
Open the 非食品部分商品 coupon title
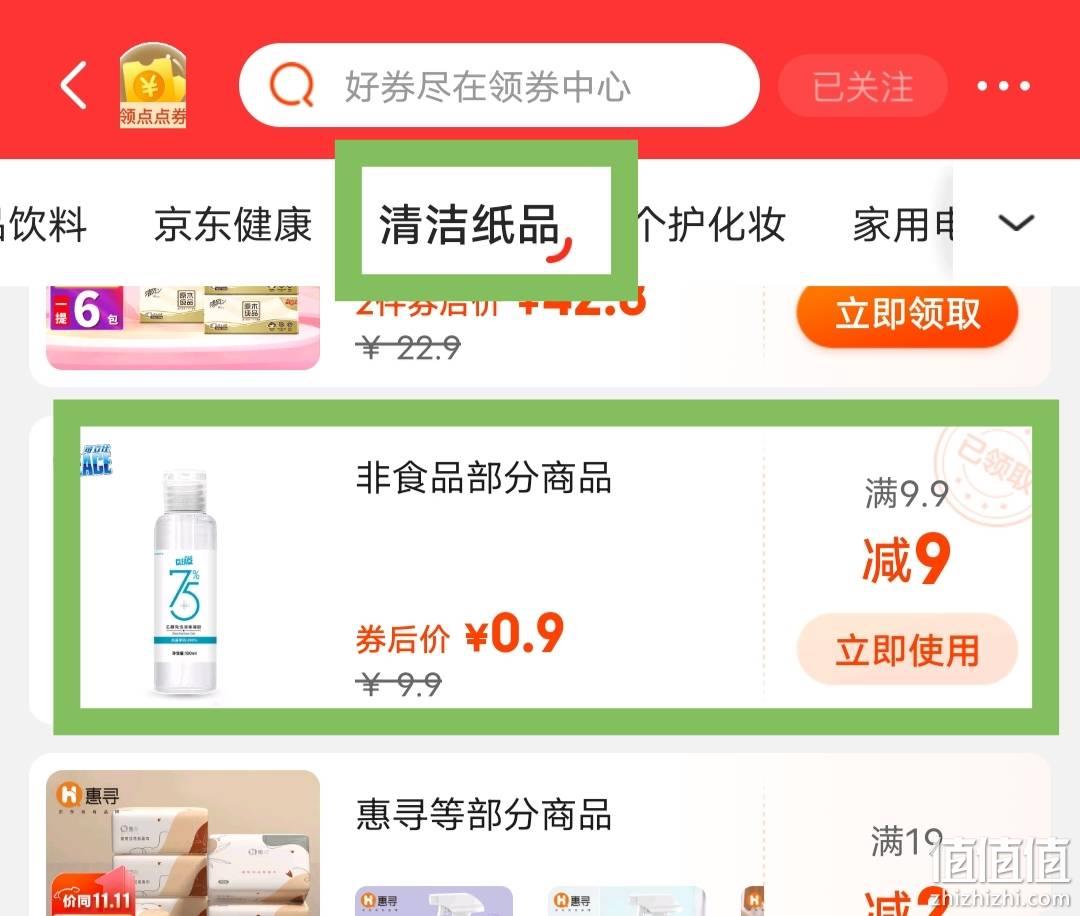[x=483, y=477]
